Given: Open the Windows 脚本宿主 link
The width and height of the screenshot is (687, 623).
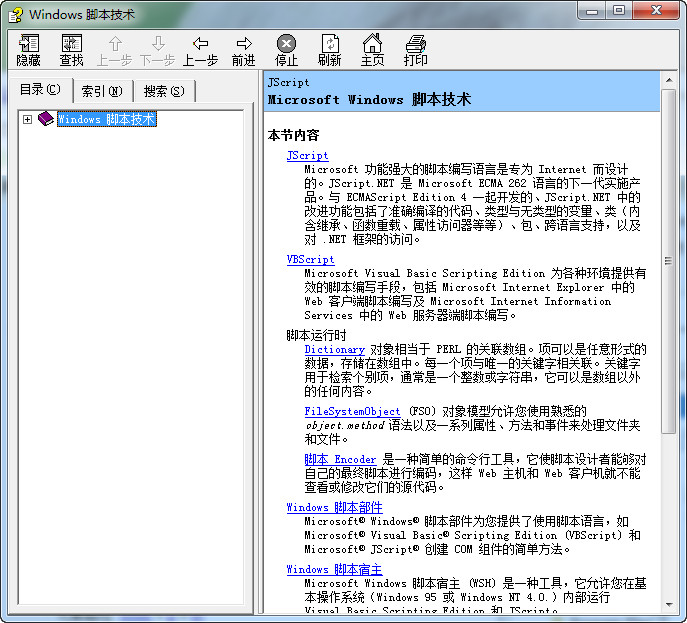Looking at the screenshot, I should click(x=334, y=570).
